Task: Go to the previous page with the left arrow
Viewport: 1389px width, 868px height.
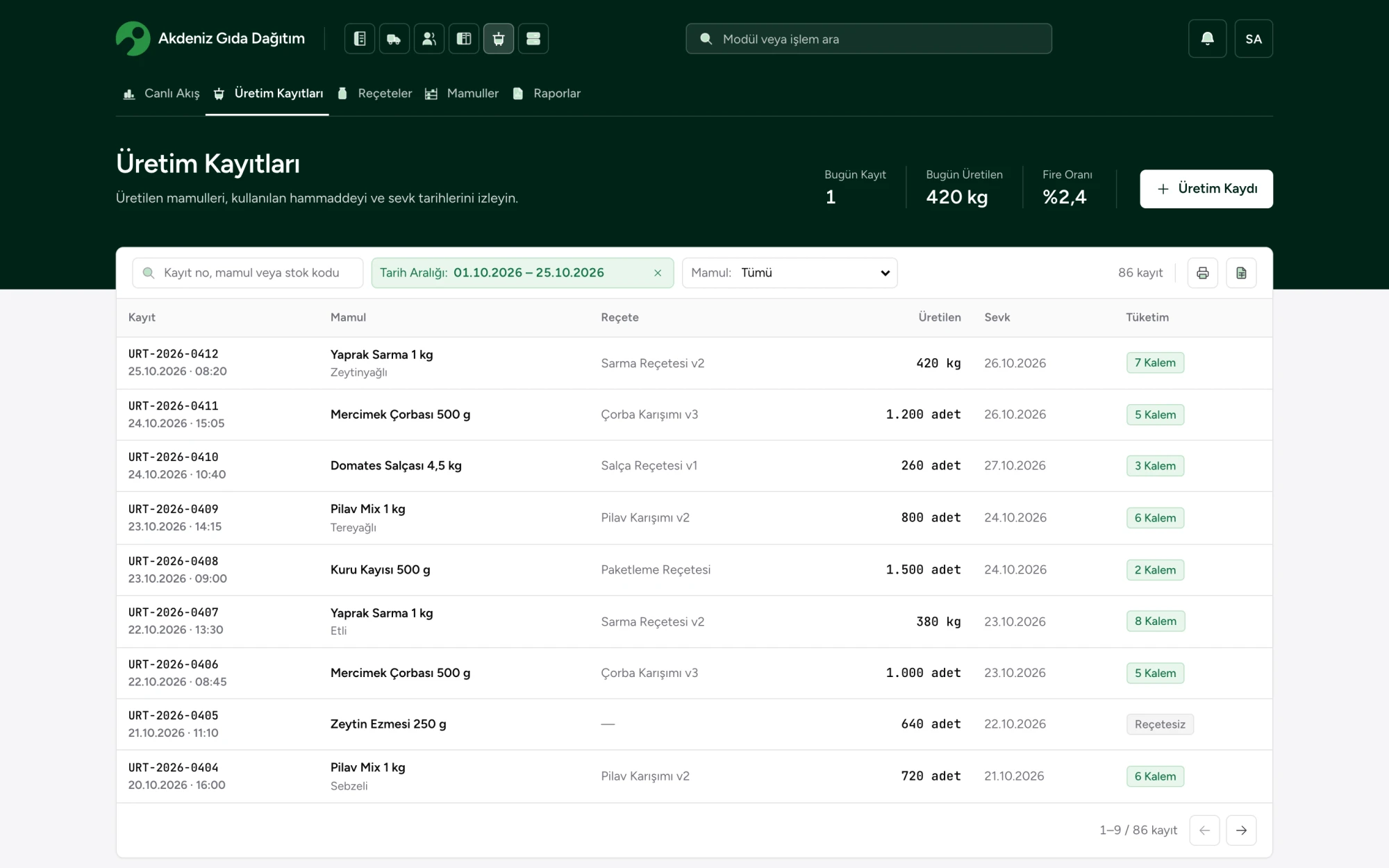Action: pos(1204,831)
